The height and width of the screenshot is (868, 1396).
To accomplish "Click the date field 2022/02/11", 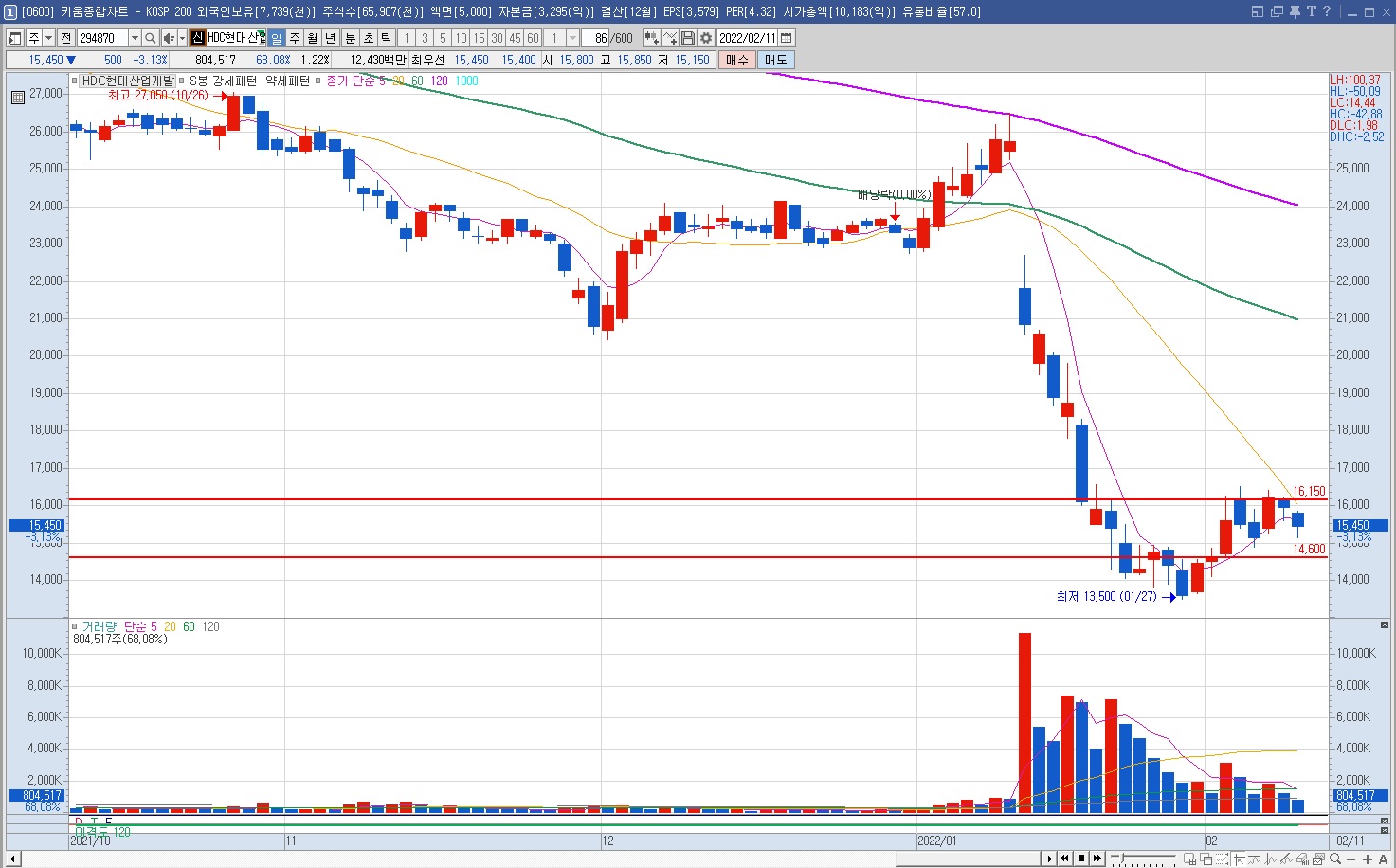I will [x=747, y=38].
